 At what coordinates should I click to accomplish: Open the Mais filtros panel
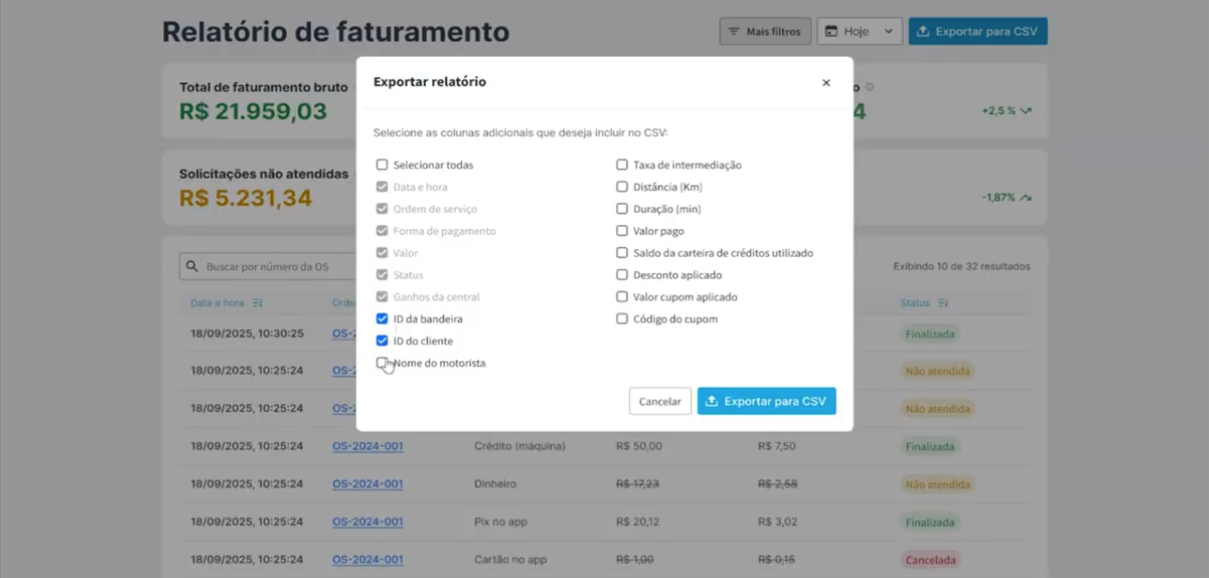765,32
